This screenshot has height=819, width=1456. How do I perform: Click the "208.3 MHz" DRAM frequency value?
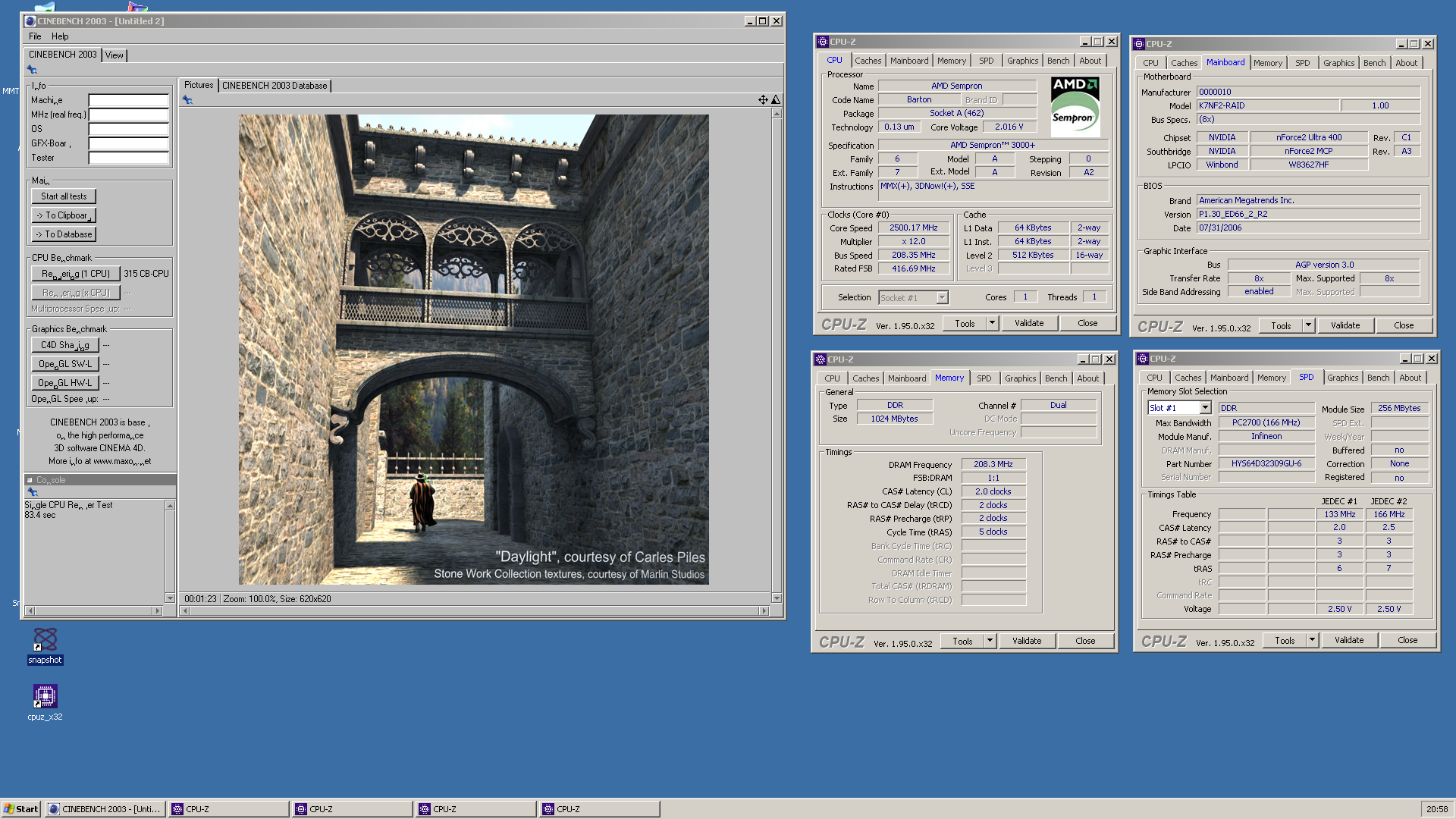[x=993, y=464]
